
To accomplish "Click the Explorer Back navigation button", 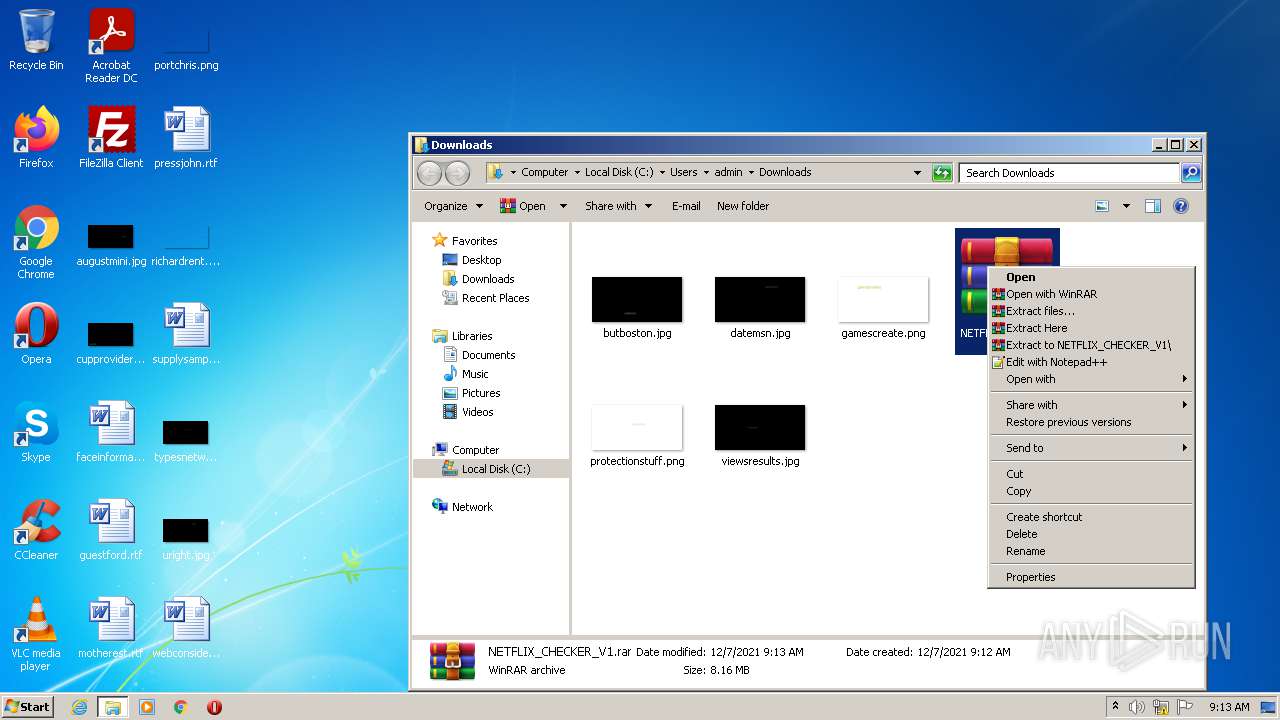I will coord(429,173).
